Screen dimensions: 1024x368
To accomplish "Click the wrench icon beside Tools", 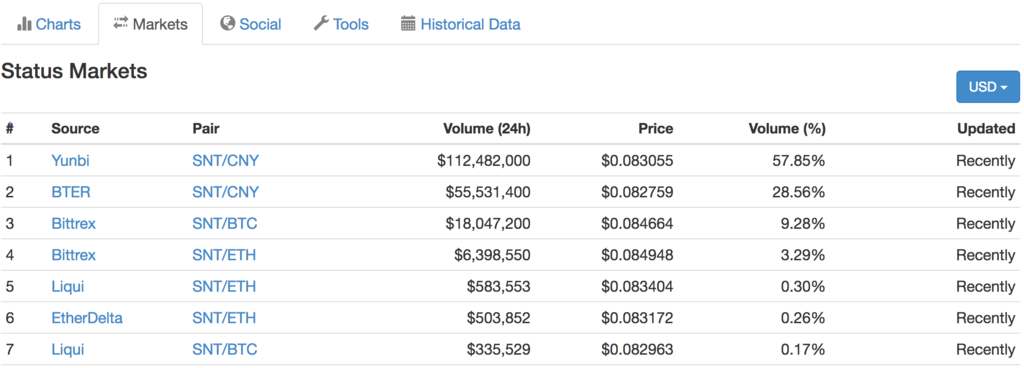I will pyautogui.click(x=321, y=24).
